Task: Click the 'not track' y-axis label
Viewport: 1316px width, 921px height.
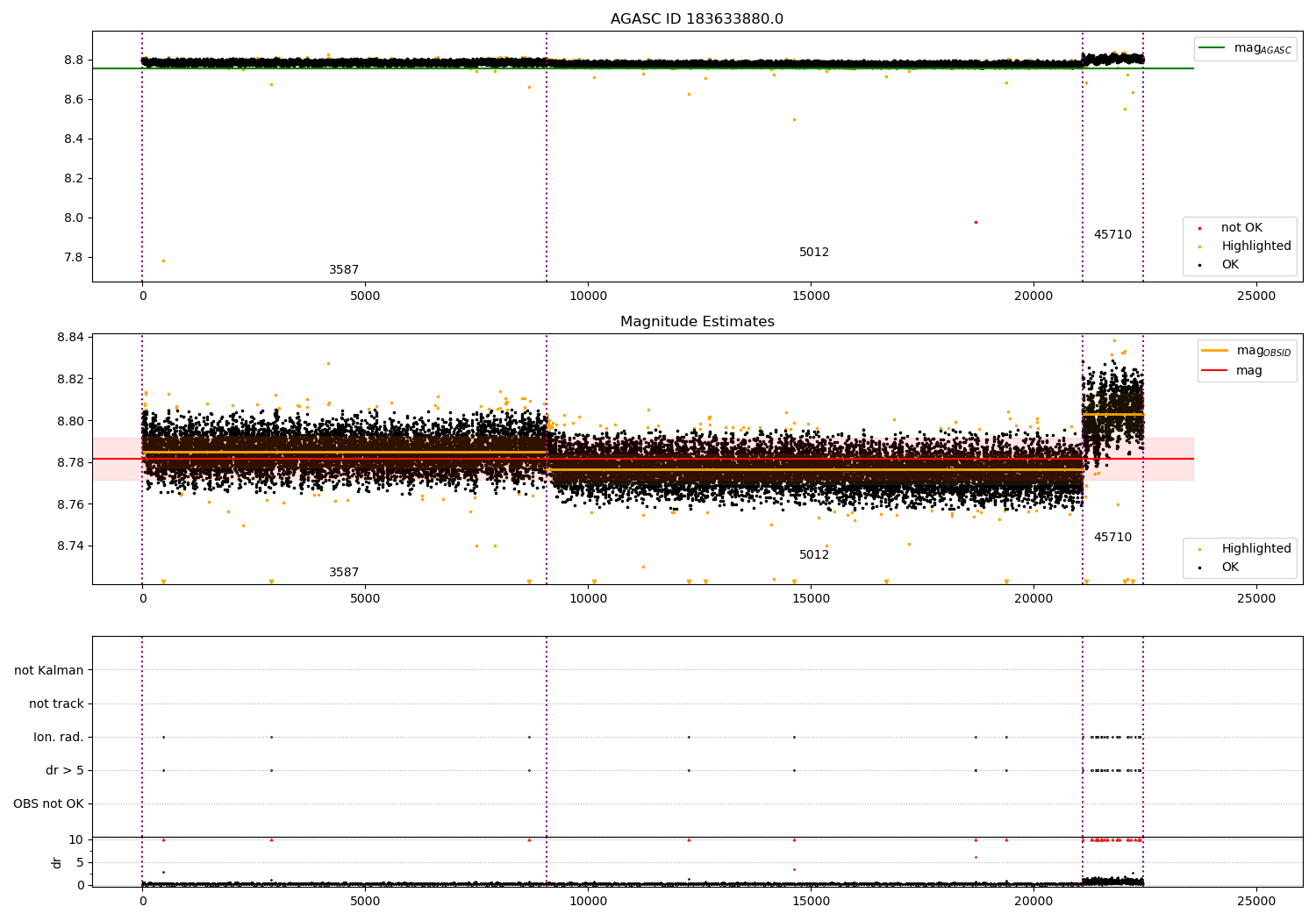Action: click(x=56, y=703)
